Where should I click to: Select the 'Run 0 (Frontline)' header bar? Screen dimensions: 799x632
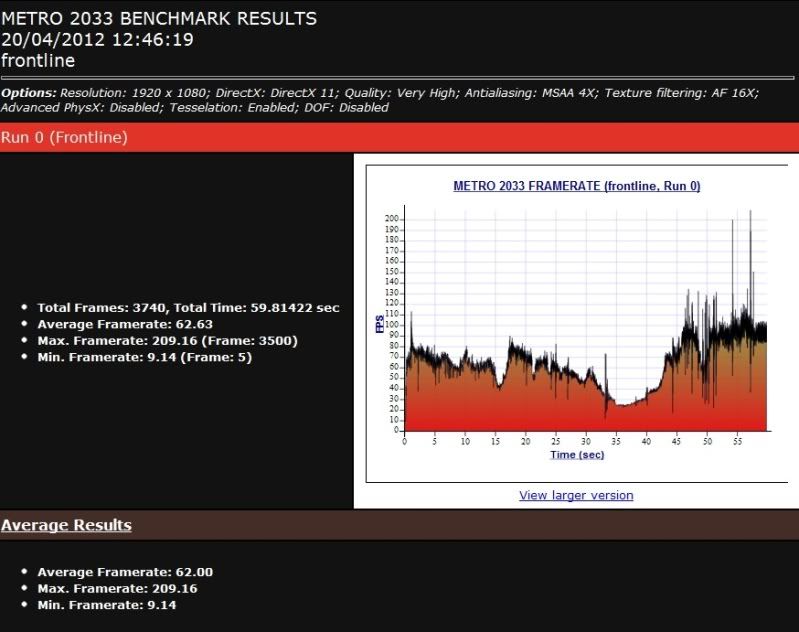(x=400, y=137)
